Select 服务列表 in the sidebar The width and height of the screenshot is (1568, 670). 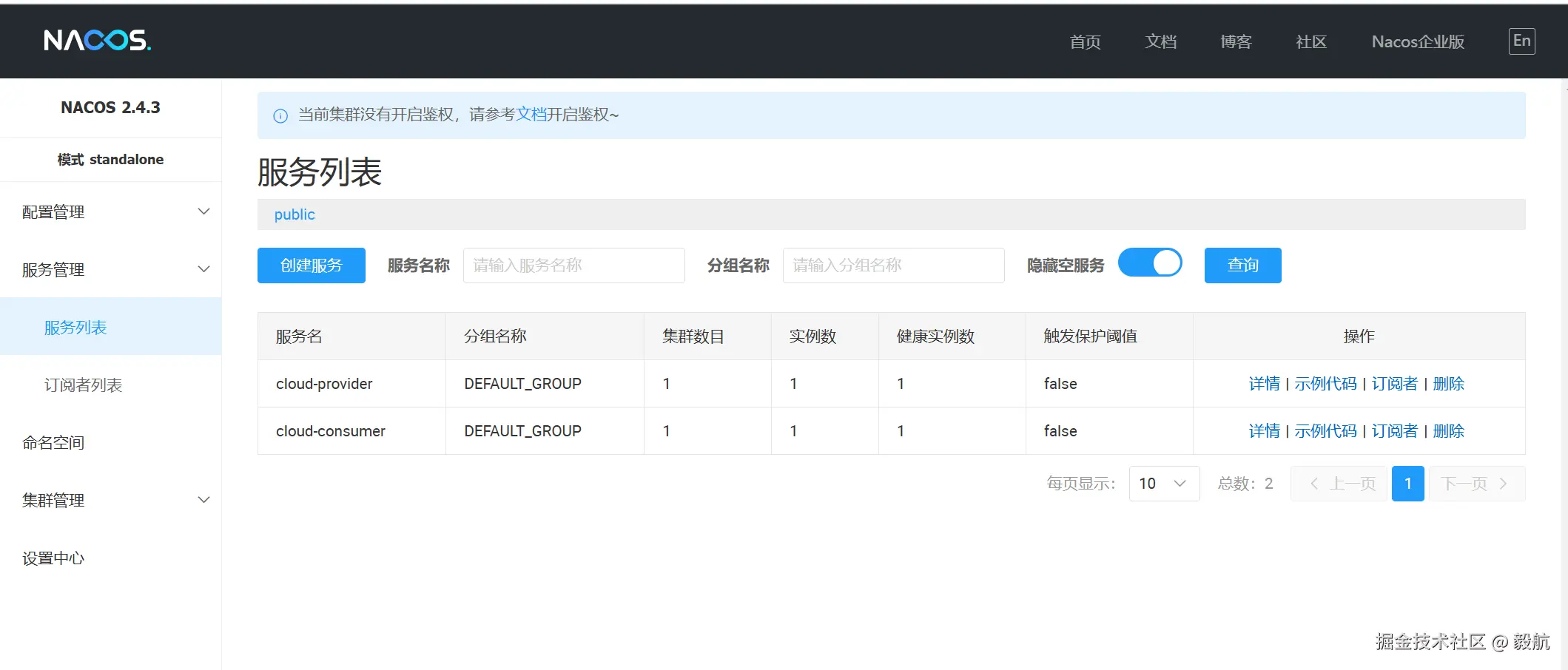pyautogui.click(x=111, y=328)
